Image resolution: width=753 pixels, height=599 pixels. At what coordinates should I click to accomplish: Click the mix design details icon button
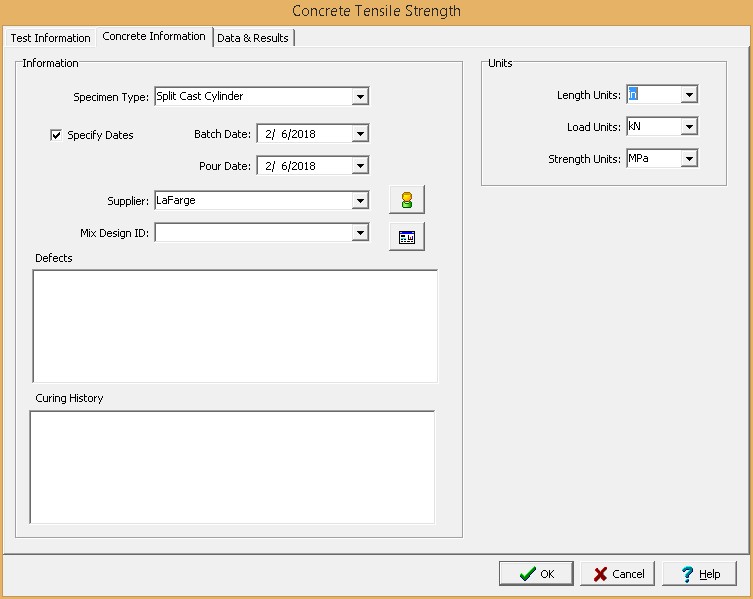click(x=407, y=237)
